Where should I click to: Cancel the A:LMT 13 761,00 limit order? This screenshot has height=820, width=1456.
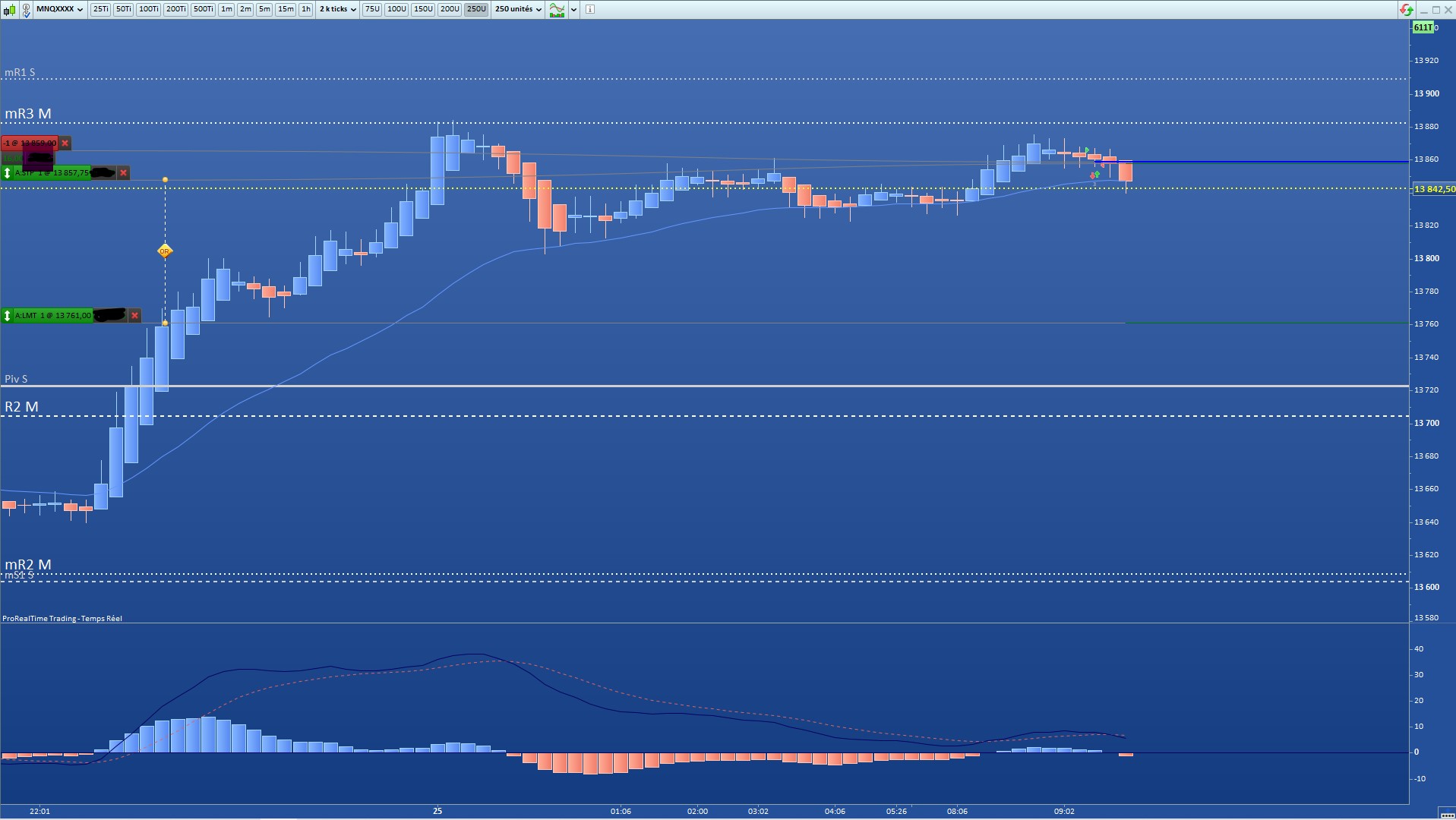(134, 315)
